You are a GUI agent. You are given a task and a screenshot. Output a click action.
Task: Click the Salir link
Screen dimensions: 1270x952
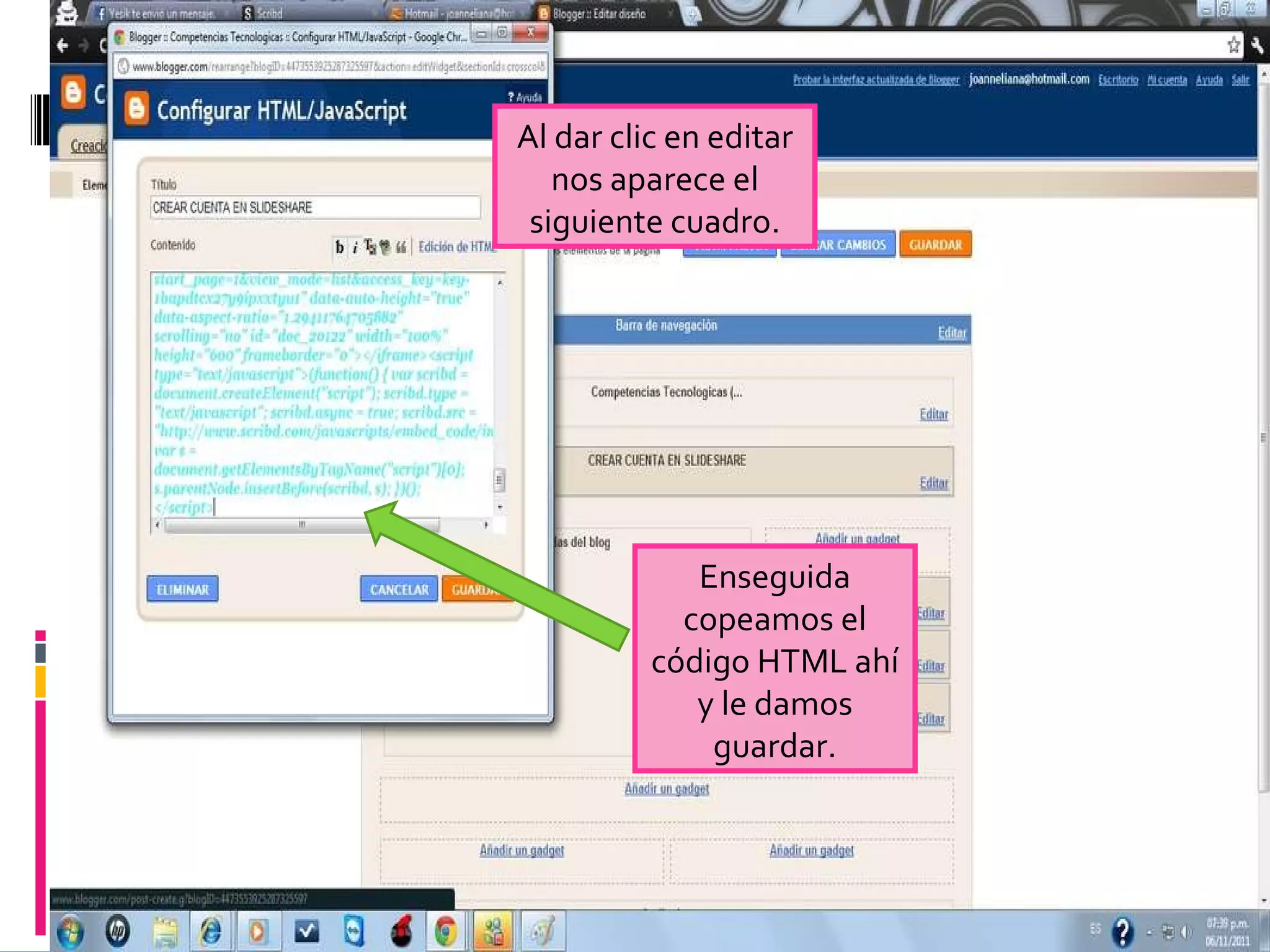point(1240,80)
